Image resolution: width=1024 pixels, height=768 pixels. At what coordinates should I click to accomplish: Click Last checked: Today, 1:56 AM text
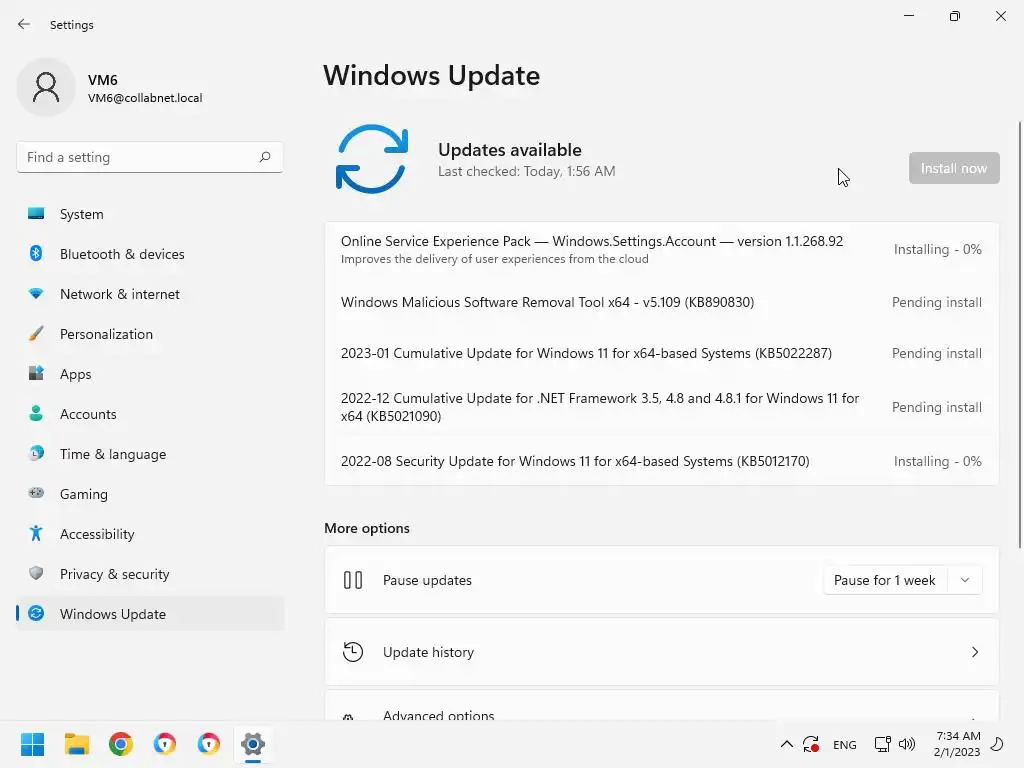click(x=526, y=171)
